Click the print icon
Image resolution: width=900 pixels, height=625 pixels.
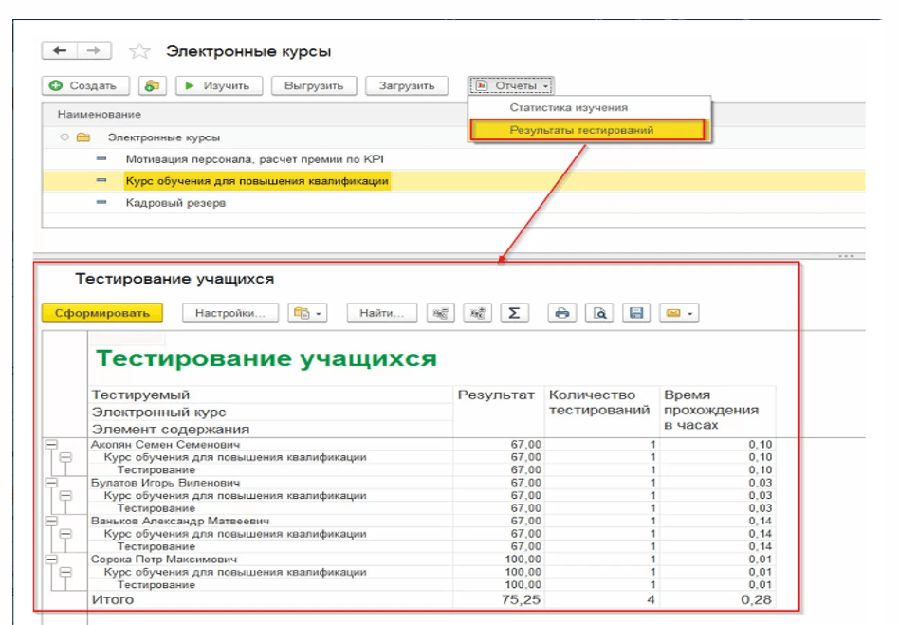point(562,313)
